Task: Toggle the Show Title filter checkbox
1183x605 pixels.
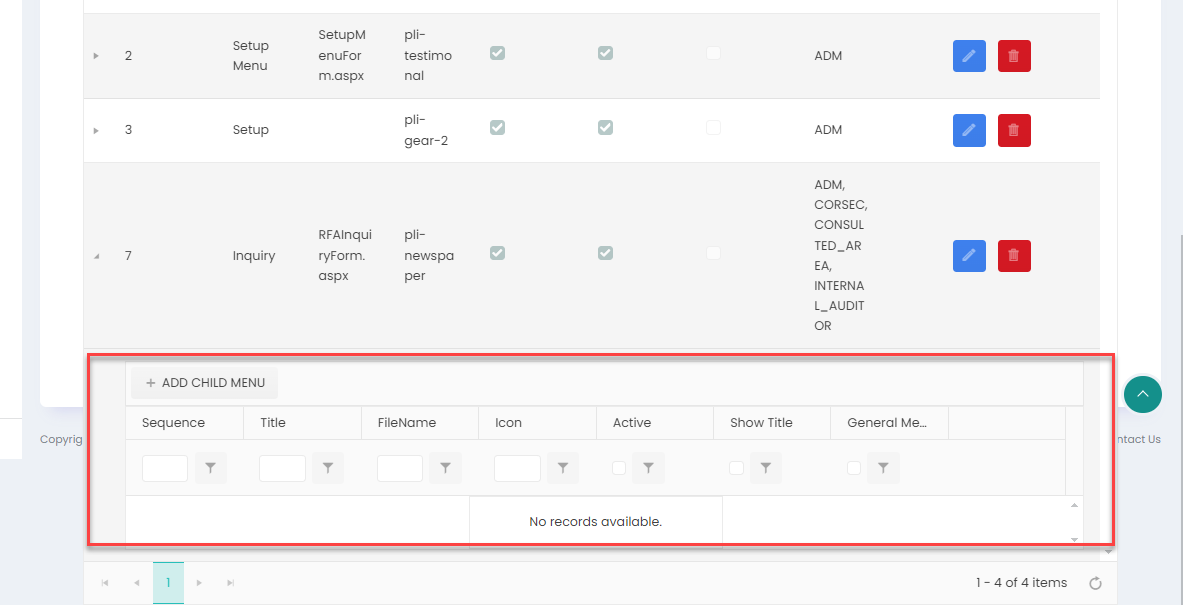Action: click(x=736, y=468)
